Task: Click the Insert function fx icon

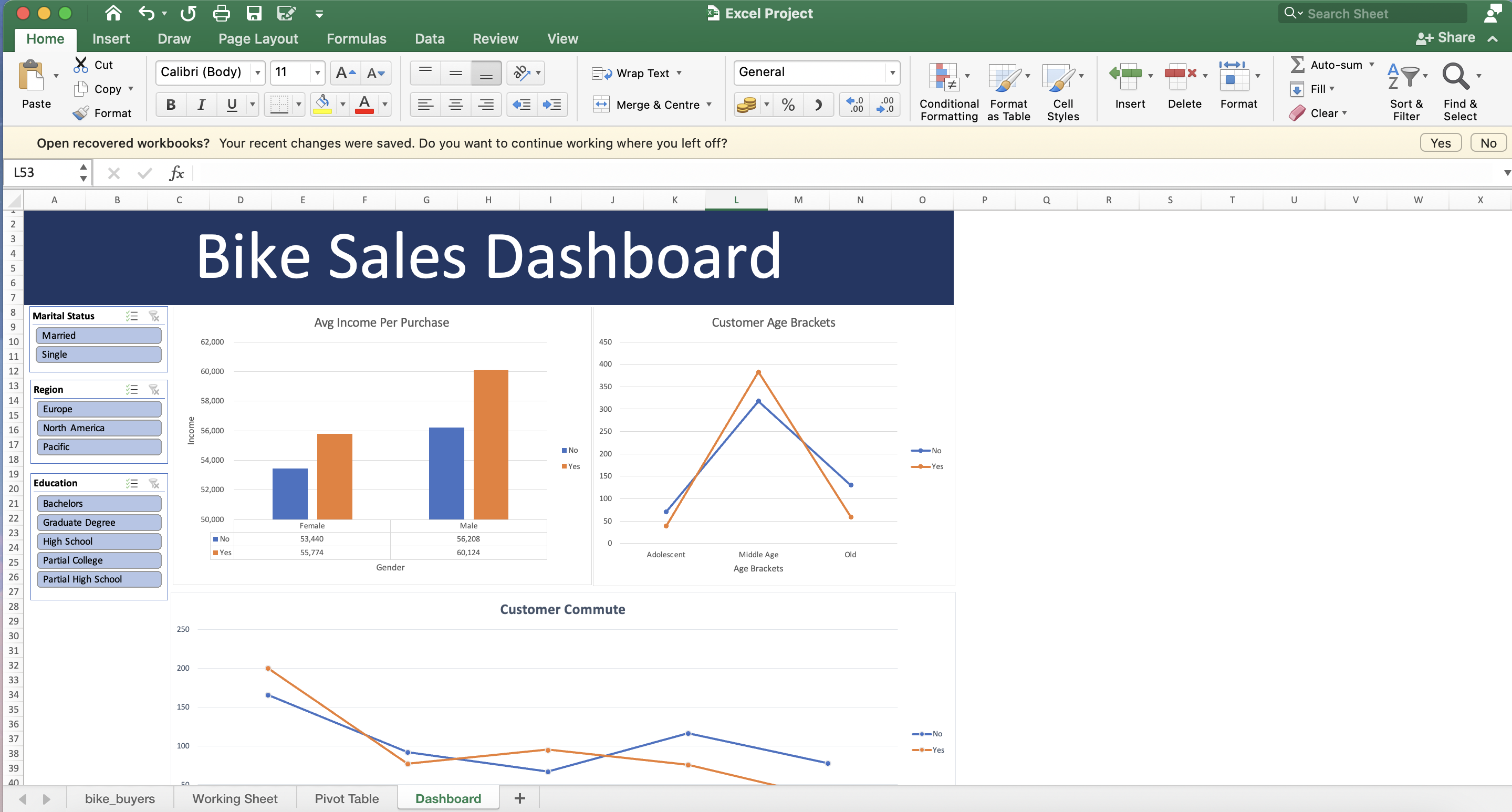Action: coord(176,173)
